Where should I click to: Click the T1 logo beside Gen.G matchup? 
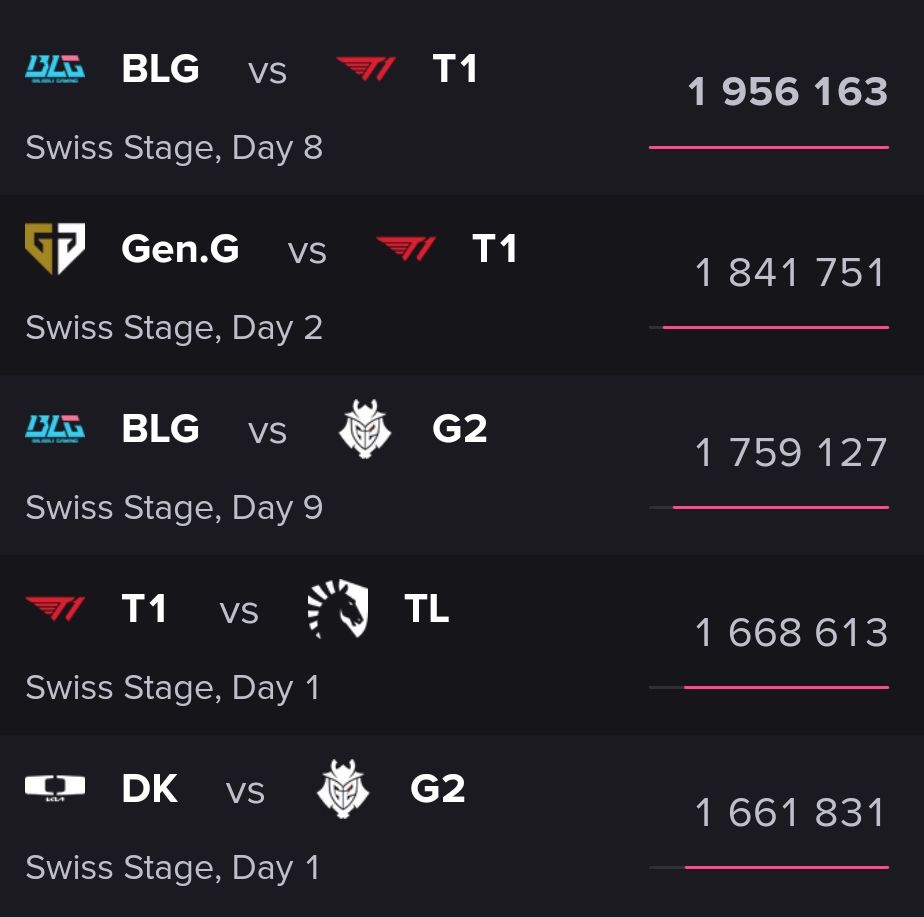(406, 249)
